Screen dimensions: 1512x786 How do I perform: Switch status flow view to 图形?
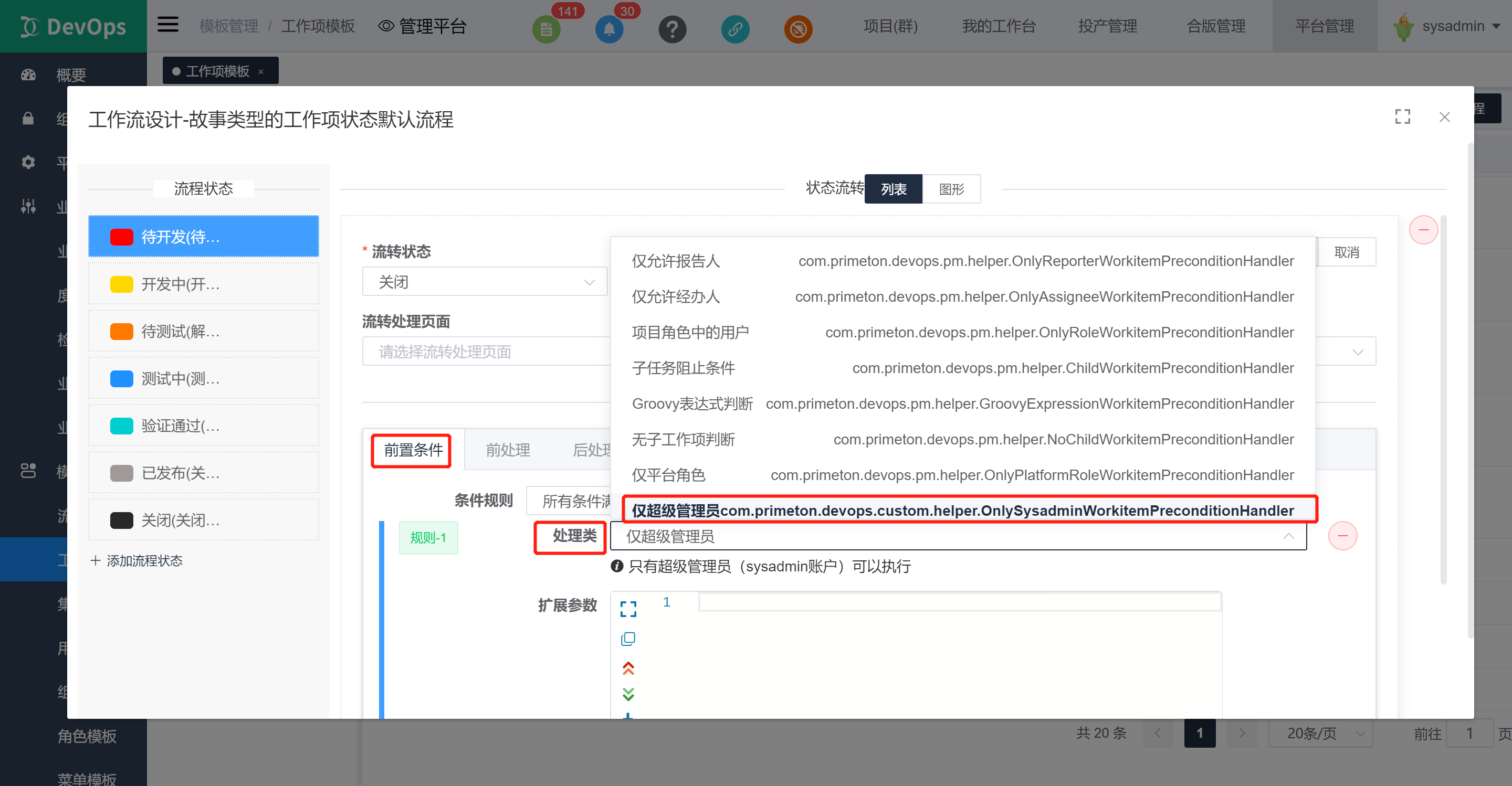(951, 189)
